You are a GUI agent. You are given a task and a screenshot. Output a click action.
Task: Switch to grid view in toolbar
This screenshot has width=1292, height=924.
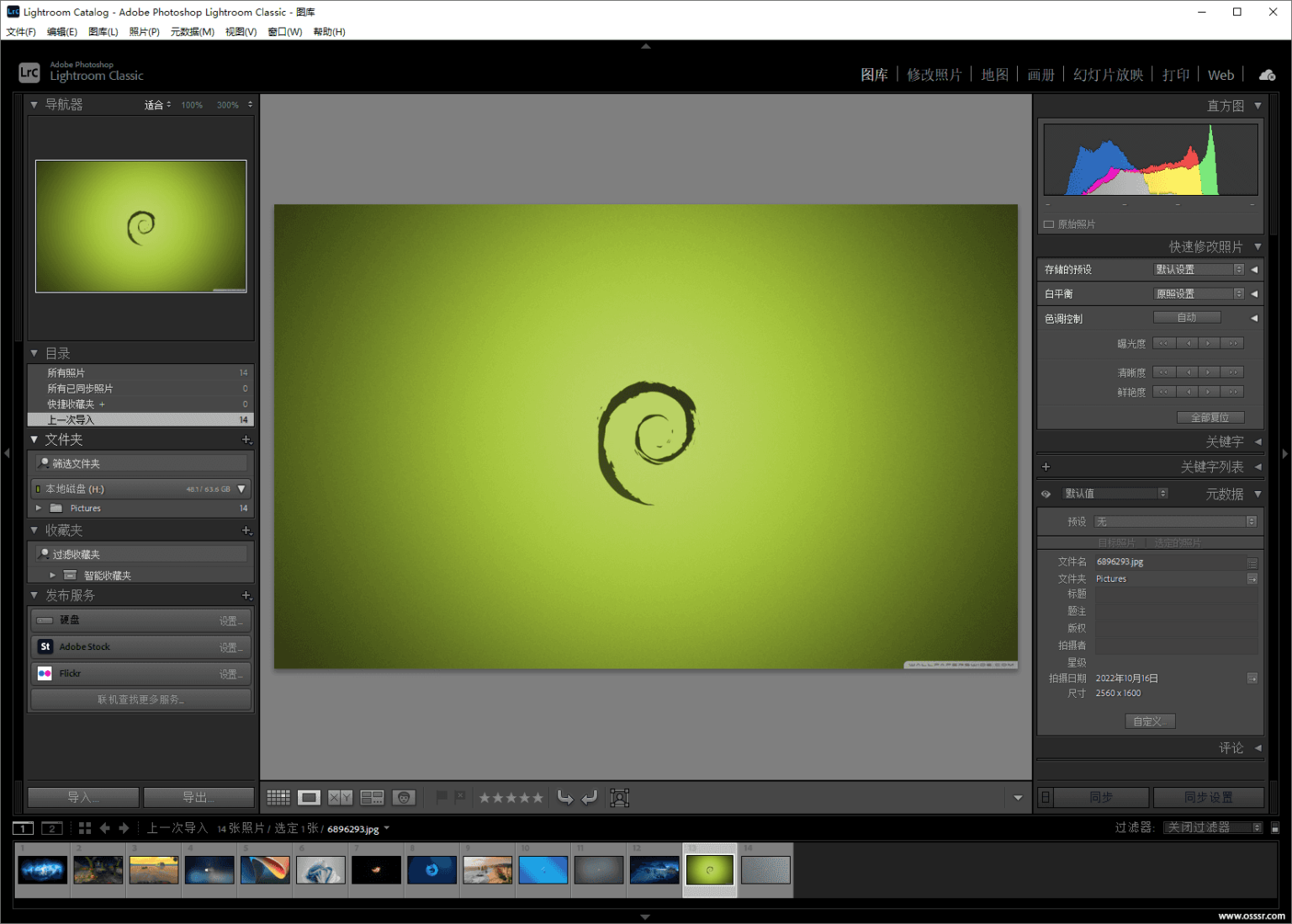[x=278, y=797]
